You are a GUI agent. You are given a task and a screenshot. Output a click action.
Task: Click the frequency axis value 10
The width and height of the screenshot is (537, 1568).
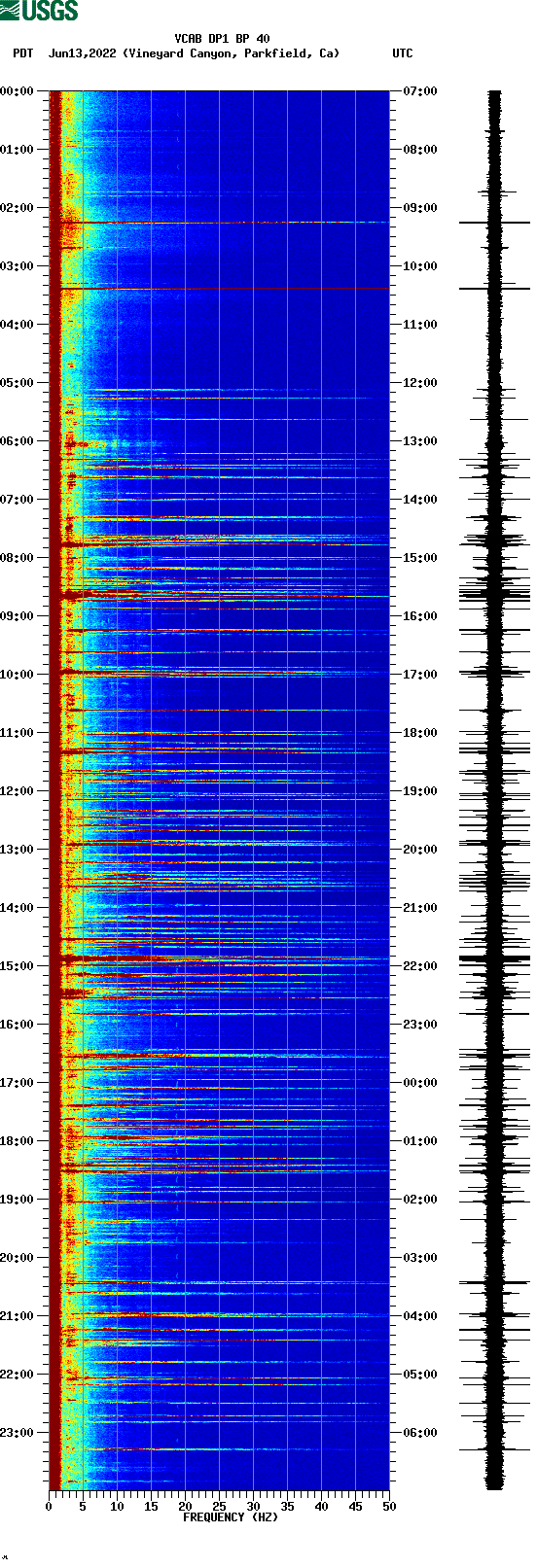point(117,1507)
